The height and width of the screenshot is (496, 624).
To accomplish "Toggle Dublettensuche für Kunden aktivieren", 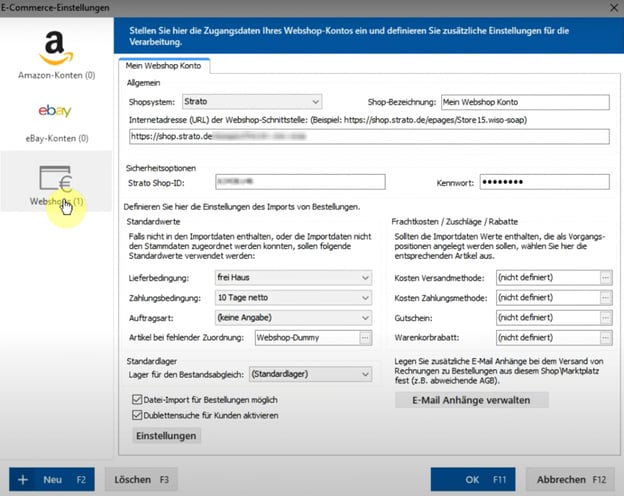I will tap(136, 415).
